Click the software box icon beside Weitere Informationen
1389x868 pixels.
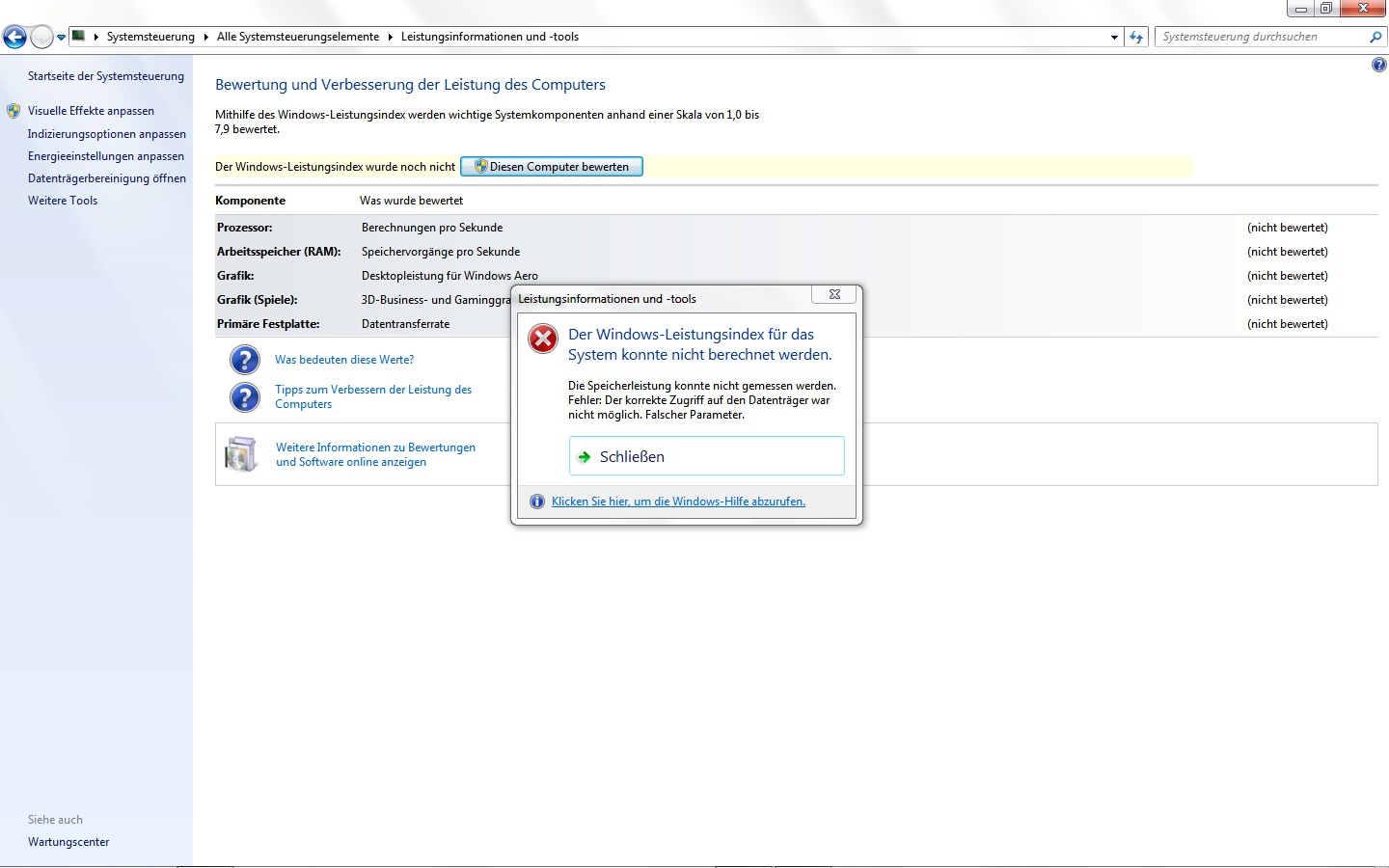tap(241, 454)
